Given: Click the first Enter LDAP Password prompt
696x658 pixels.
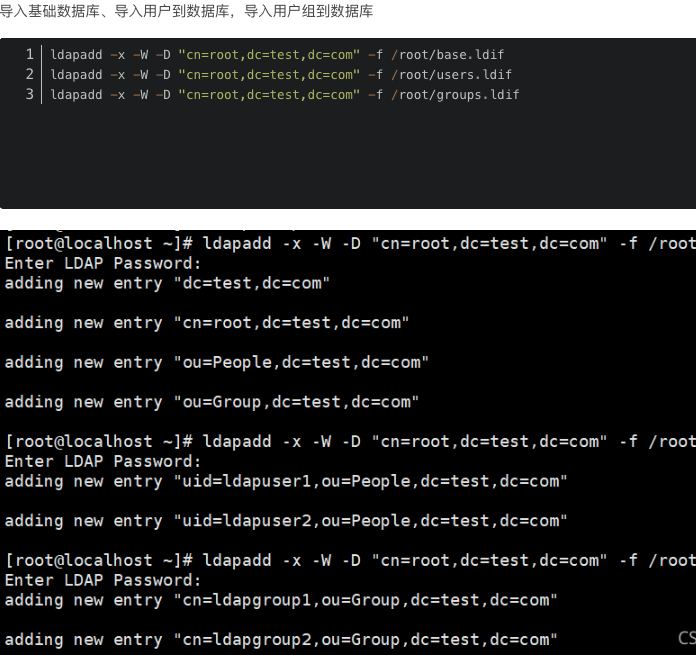Looking at the screenshot, I should point(103,263).
